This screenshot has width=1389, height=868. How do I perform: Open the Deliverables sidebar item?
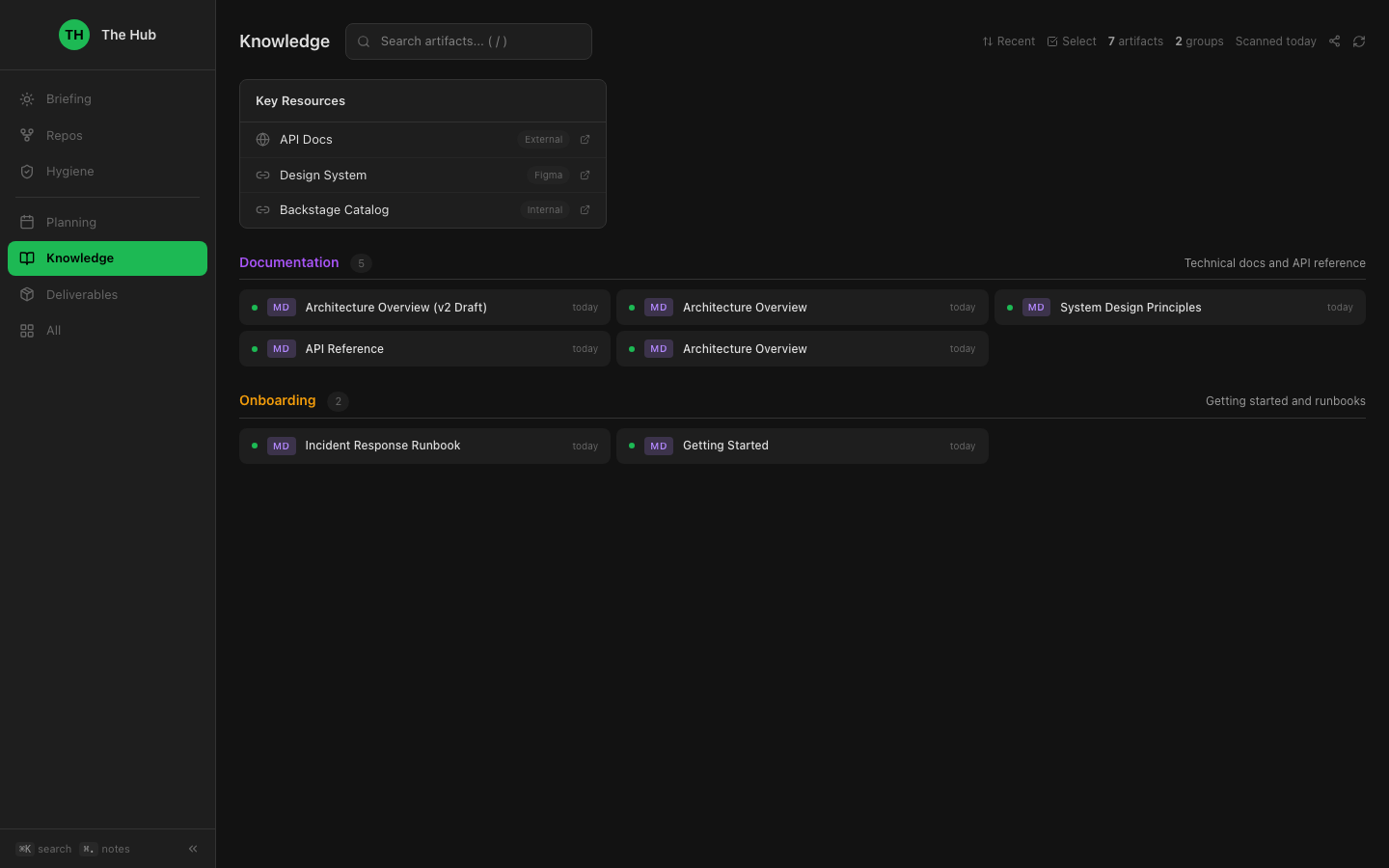point(81,295)
